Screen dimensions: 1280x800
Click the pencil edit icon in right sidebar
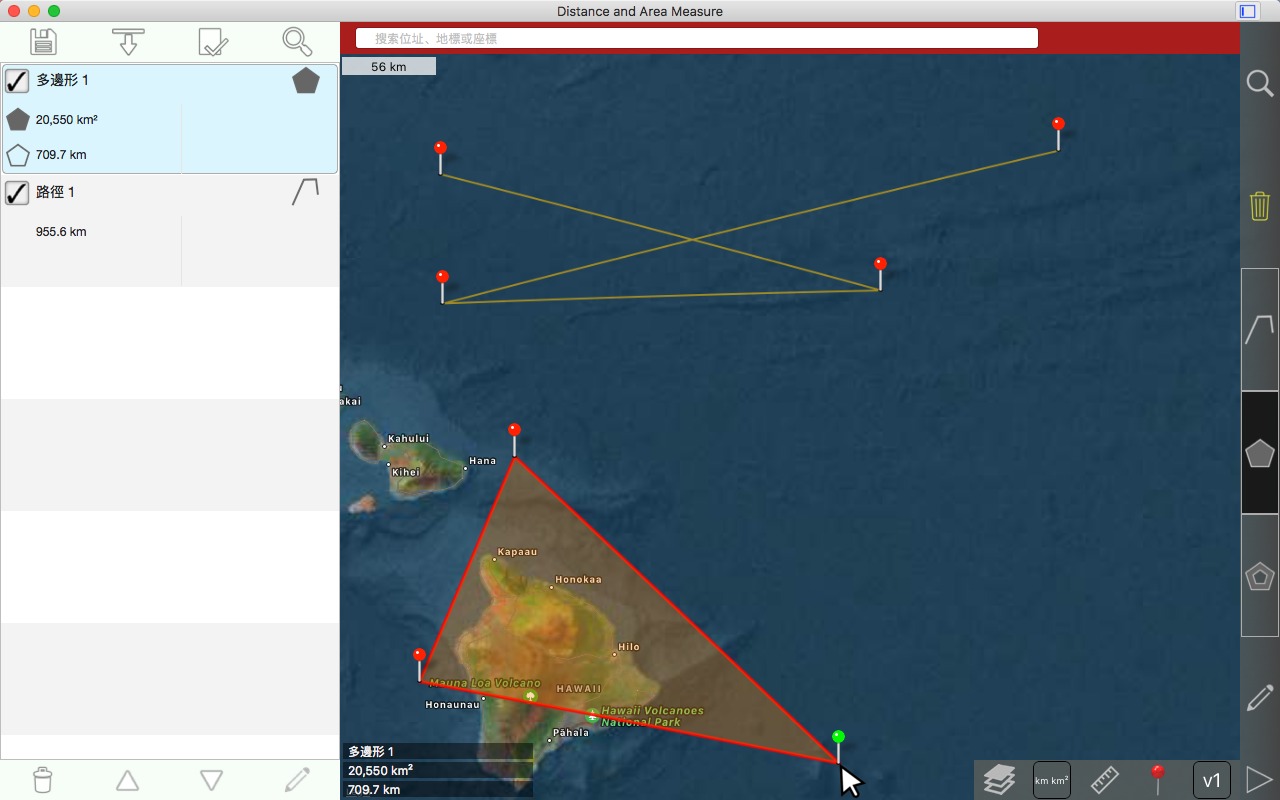pos(1260,698)
